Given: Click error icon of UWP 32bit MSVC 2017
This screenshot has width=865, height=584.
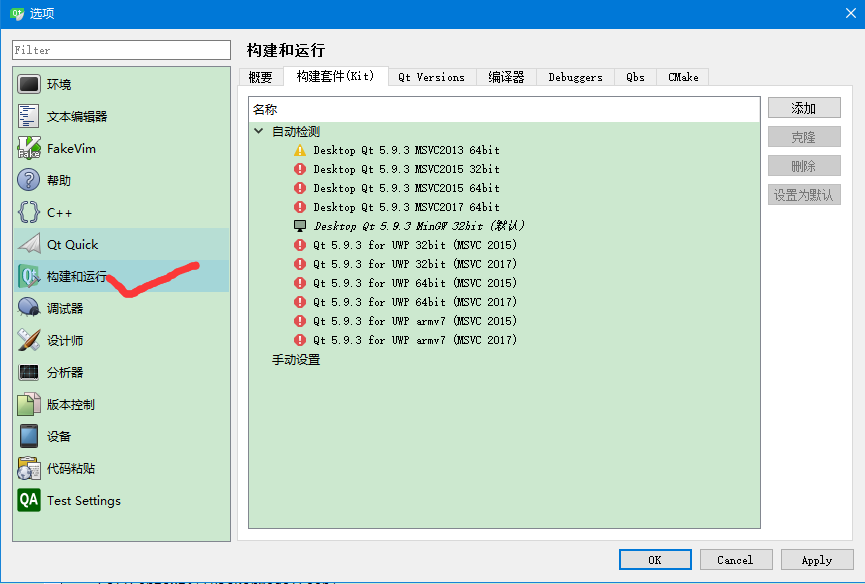Looking at the screenshot, I should (300, 264).
